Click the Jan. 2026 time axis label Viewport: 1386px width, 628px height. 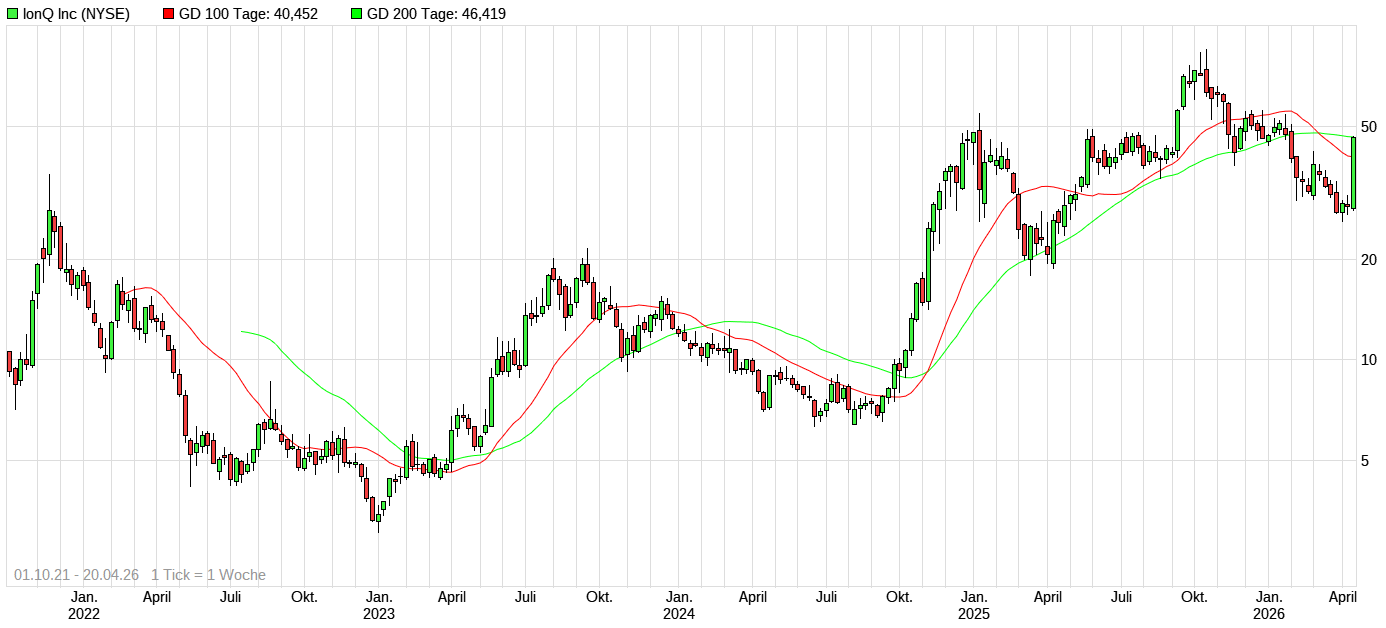[1269, 605]
